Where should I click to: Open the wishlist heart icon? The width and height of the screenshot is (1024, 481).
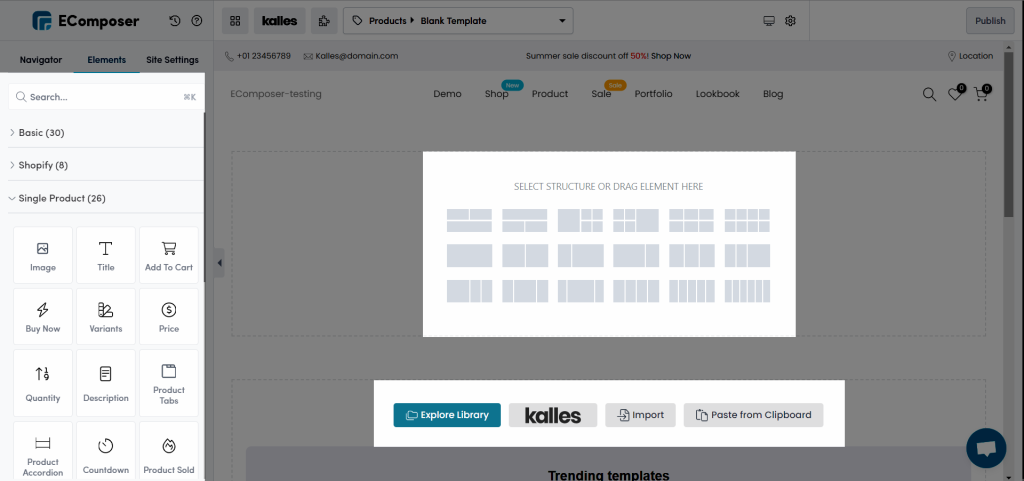coord(955,95)
